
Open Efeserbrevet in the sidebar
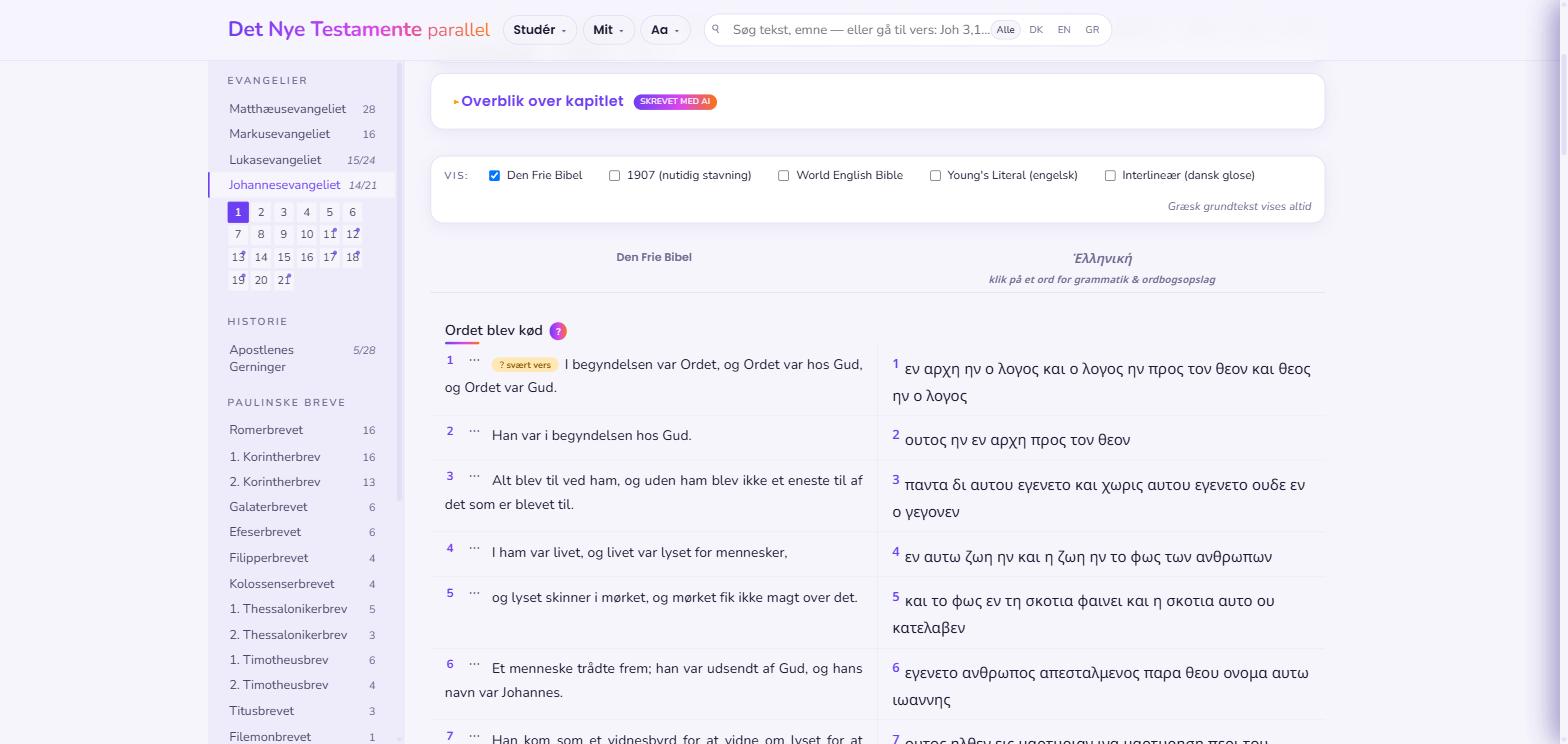pos(302,532)
